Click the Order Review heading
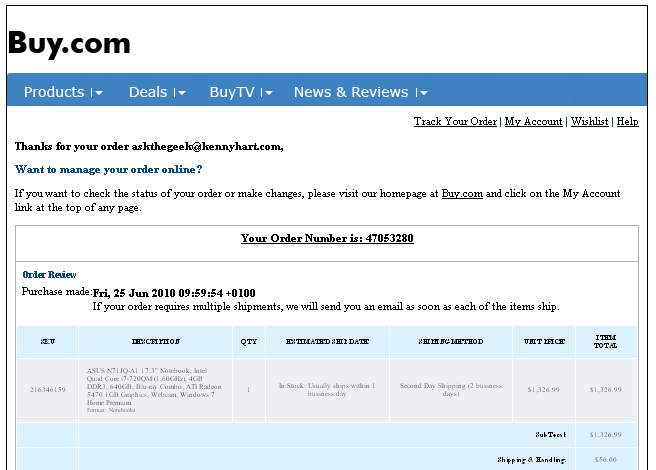 (49, 275)
